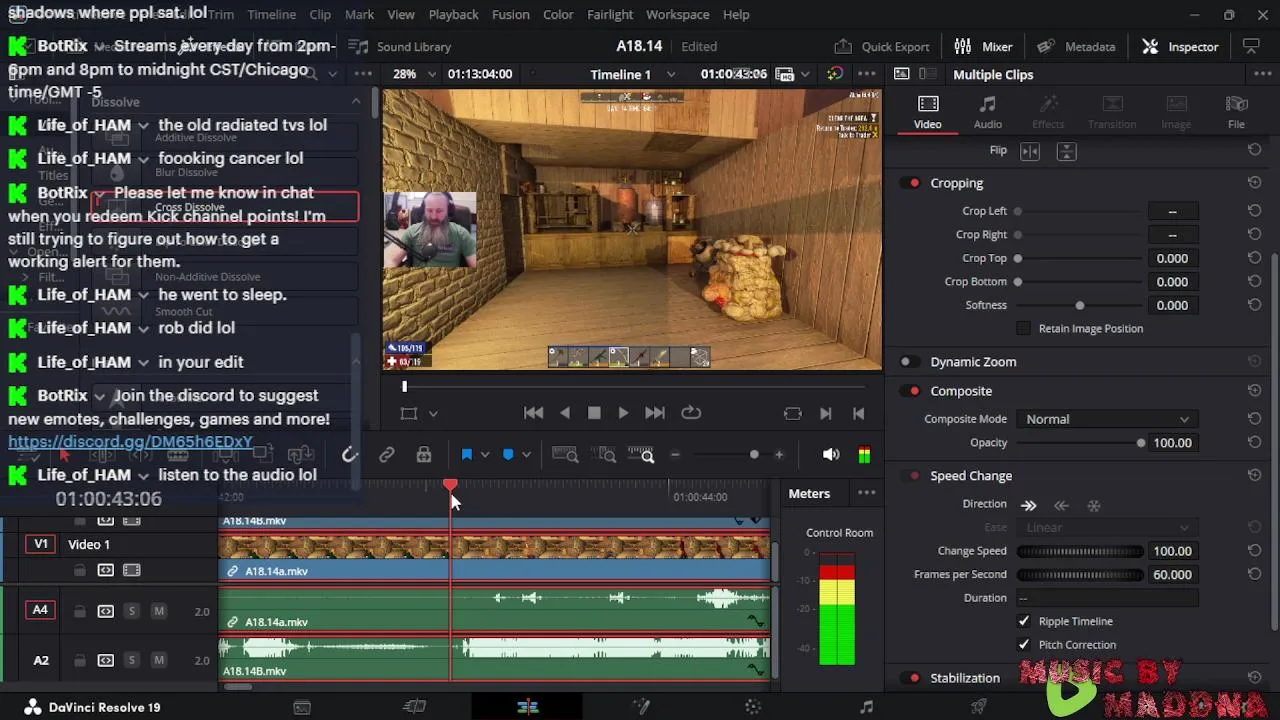The height and width of the screenshot is (720, 1280).
Task: Open the Fairlight menu
Action: (x=609, y=15)
